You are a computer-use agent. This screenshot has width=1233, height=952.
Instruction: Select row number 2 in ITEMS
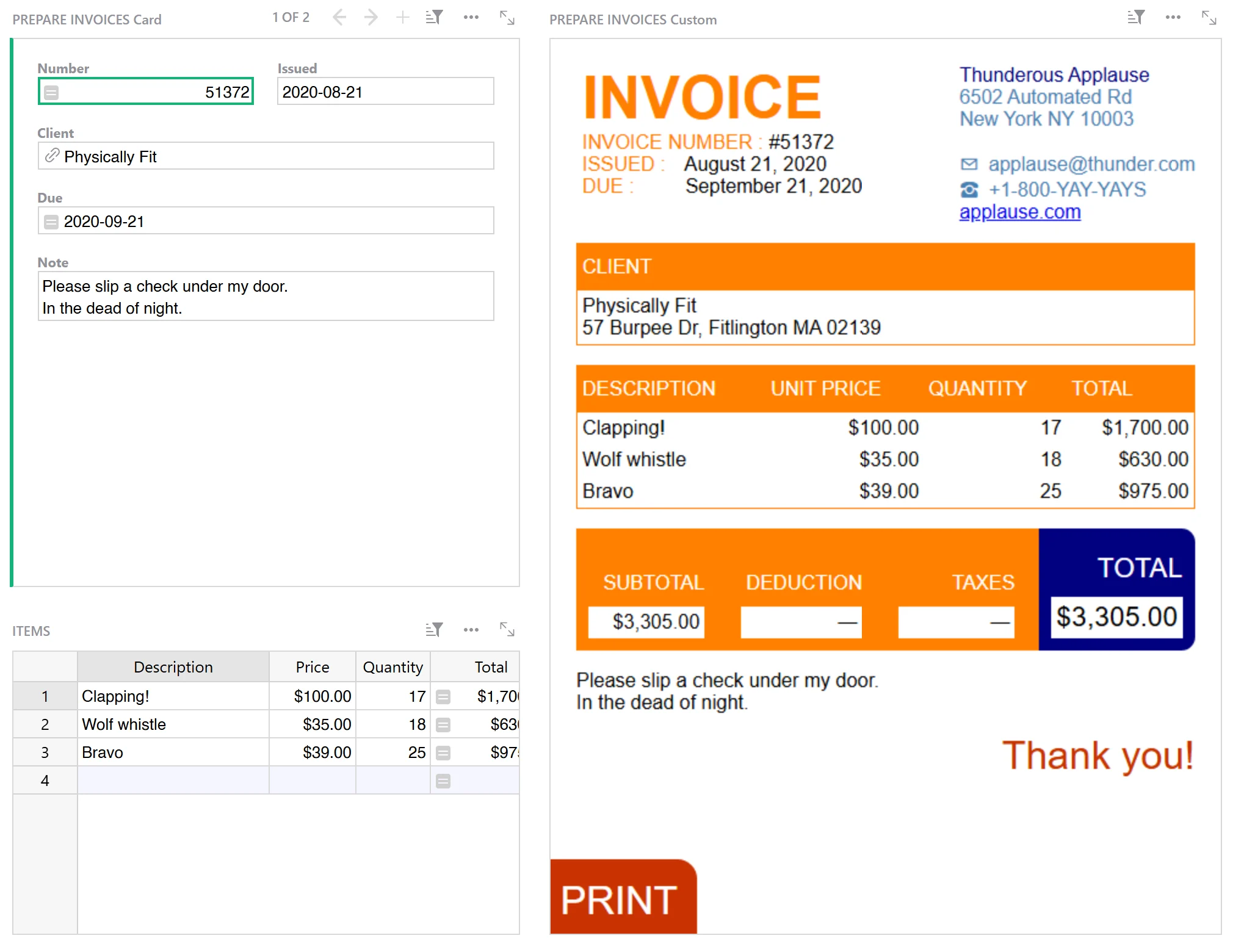pyautogui.click(x=45, y=724)
